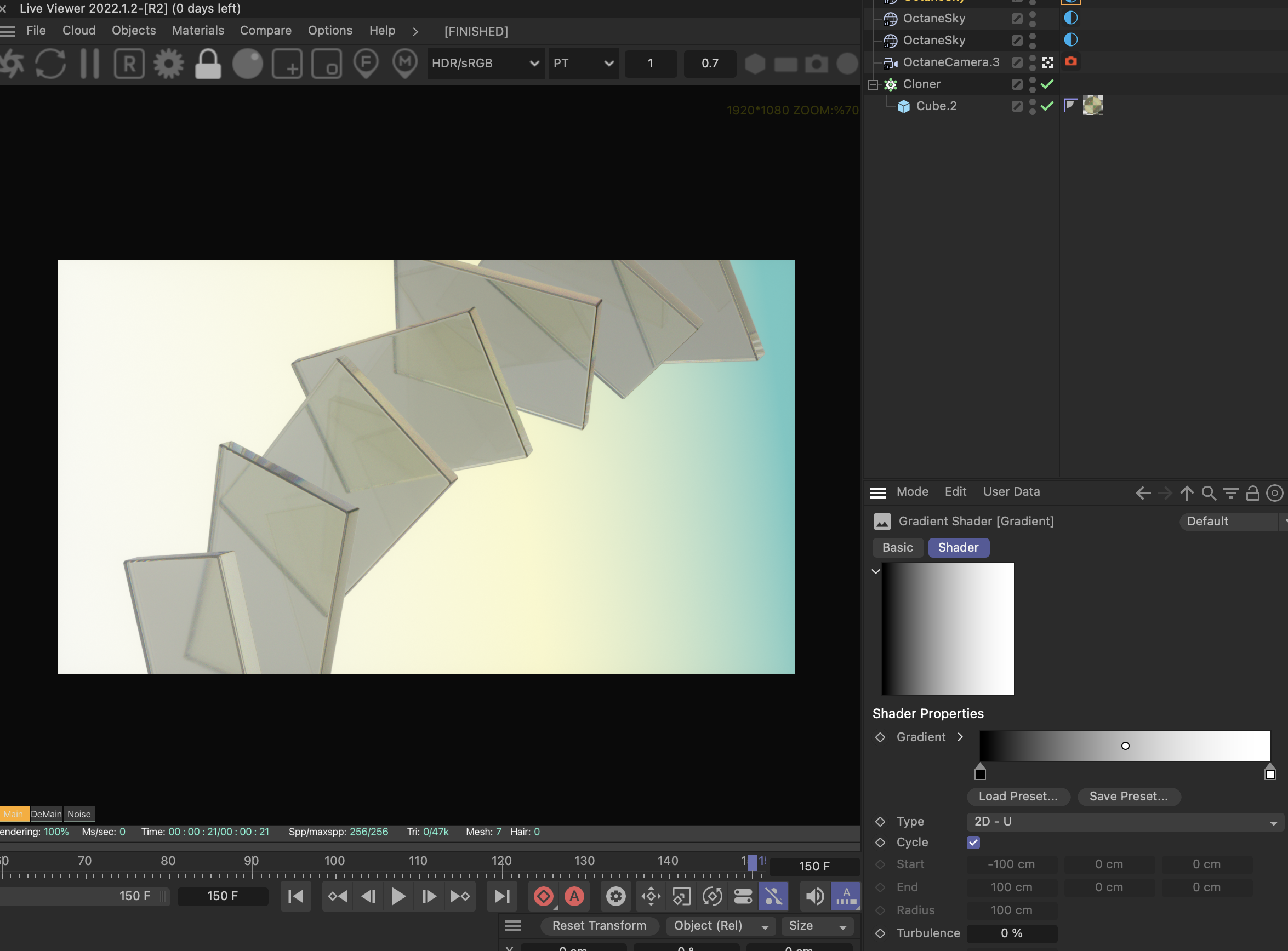Toggle the record active objects keyframe button
Viewport: 1288px width, 951px height.
[x=543, y=896]
